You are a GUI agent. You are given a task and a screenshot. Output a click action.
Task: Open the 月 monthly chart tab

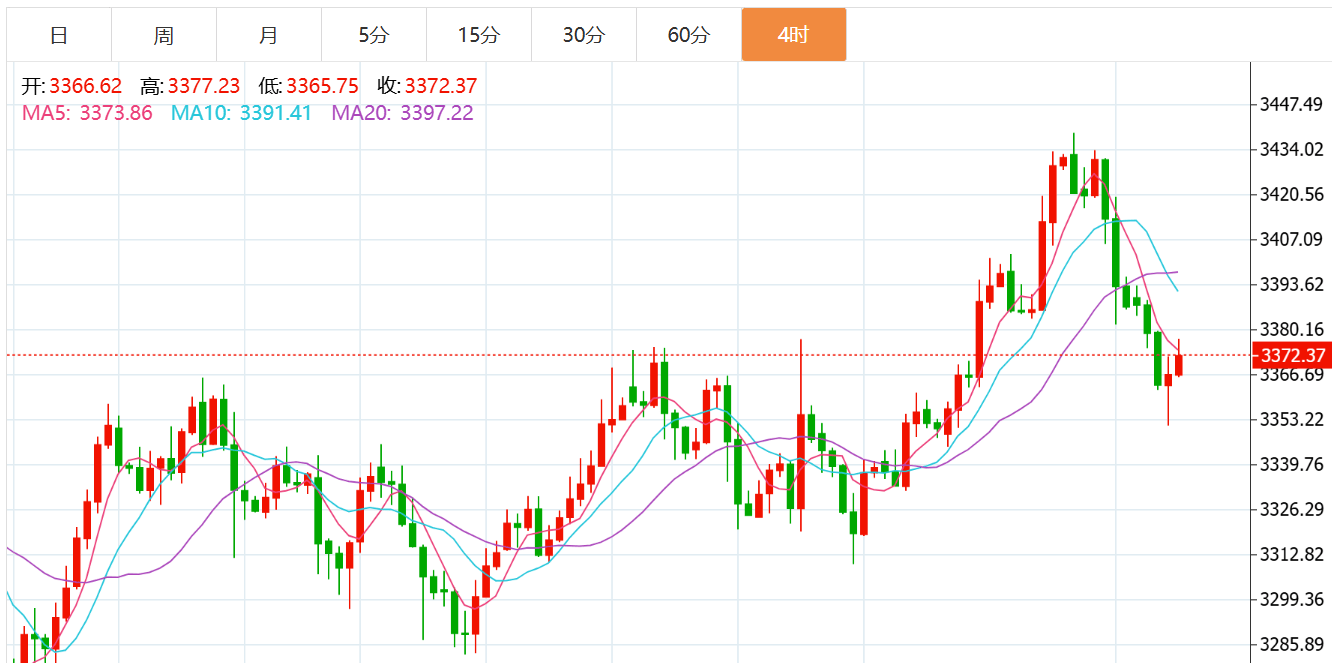coord(268,35)
